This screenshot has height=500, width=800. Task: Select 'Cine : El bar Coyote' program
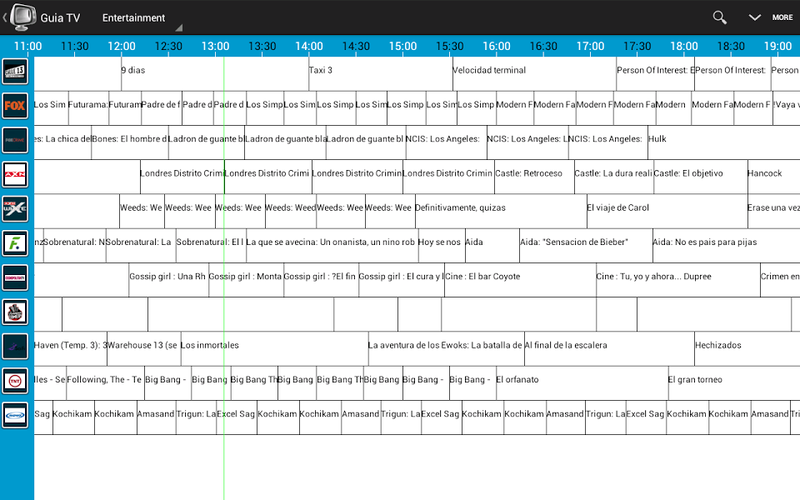520,280
